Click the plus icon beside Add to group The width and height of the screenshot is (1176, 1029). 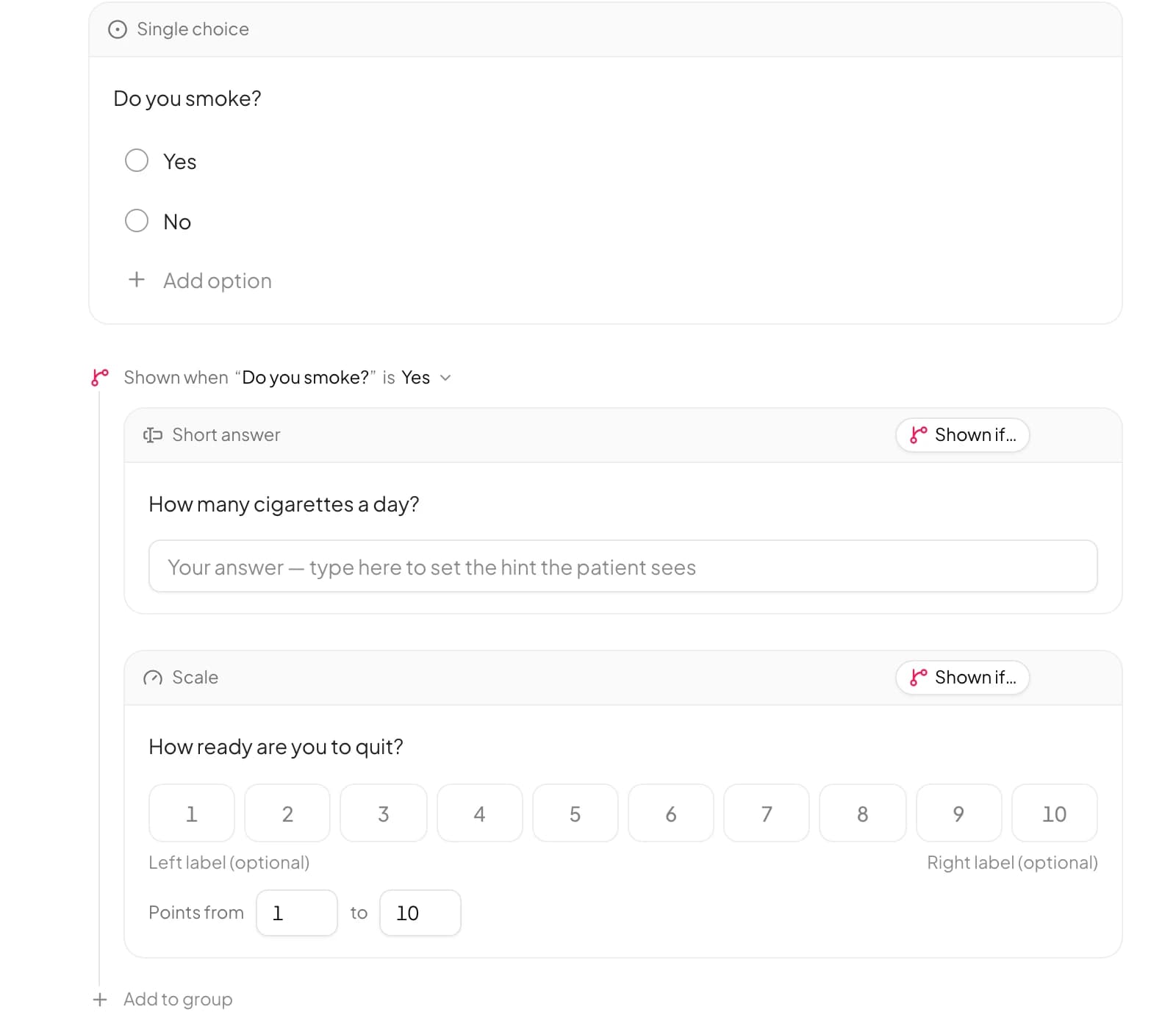pyautogui.click(x=100, y=1000)
